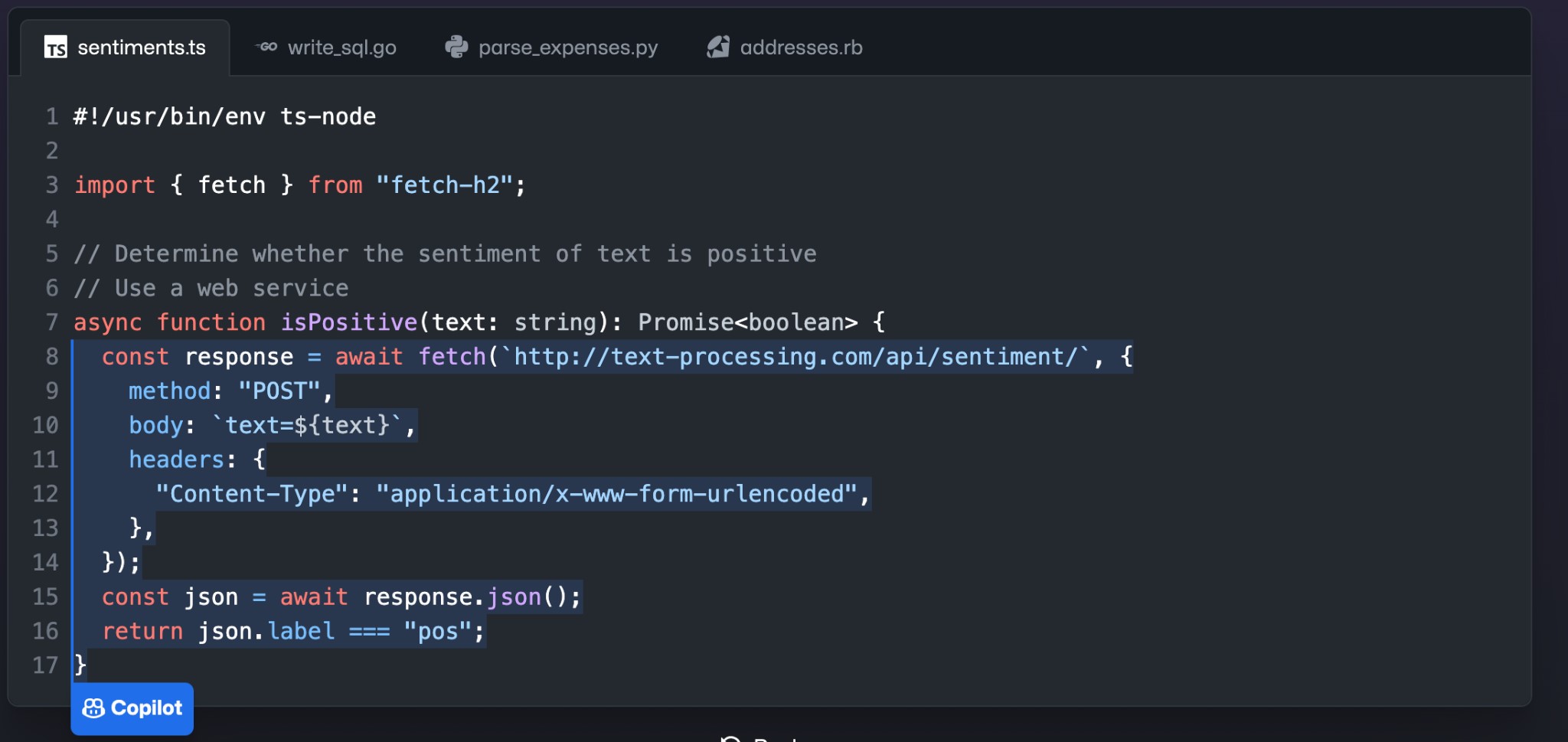
Task: Click the "POST" method value
Action: coord(279,391)
